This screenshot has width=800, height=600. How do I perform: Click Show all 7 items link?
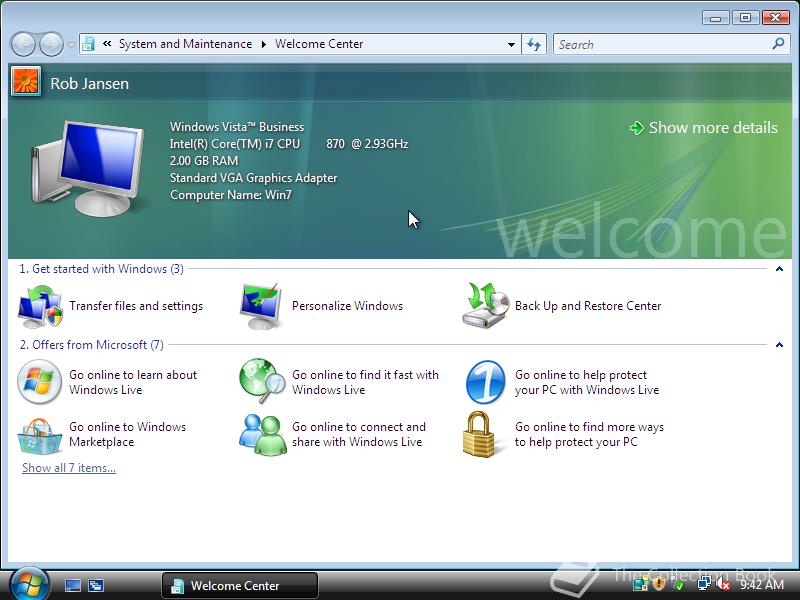click(x=69, y=468)
